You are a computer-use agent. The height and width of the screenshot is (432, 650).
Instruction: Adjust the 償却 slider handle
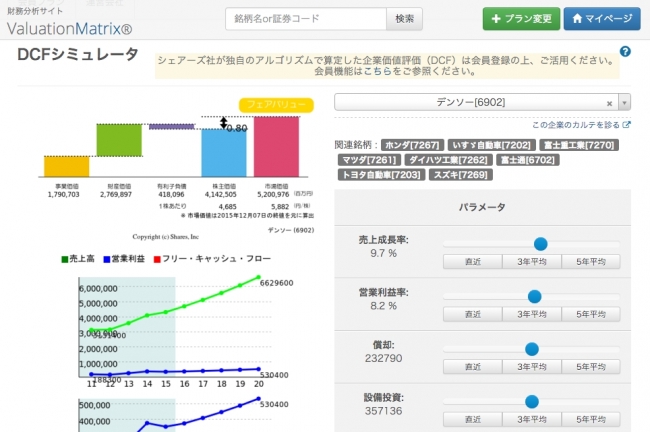tap(532, 349)
